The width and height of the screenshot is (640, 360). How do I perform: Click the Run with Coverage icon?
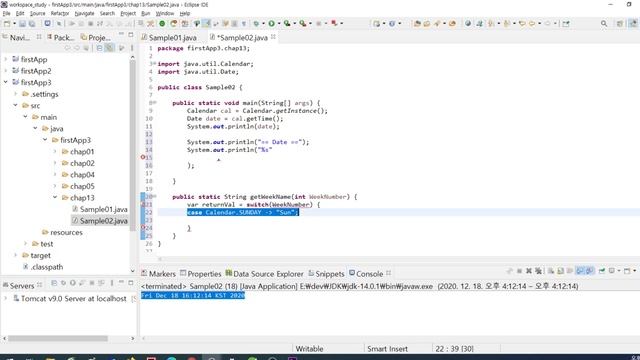tap(287, 24)
